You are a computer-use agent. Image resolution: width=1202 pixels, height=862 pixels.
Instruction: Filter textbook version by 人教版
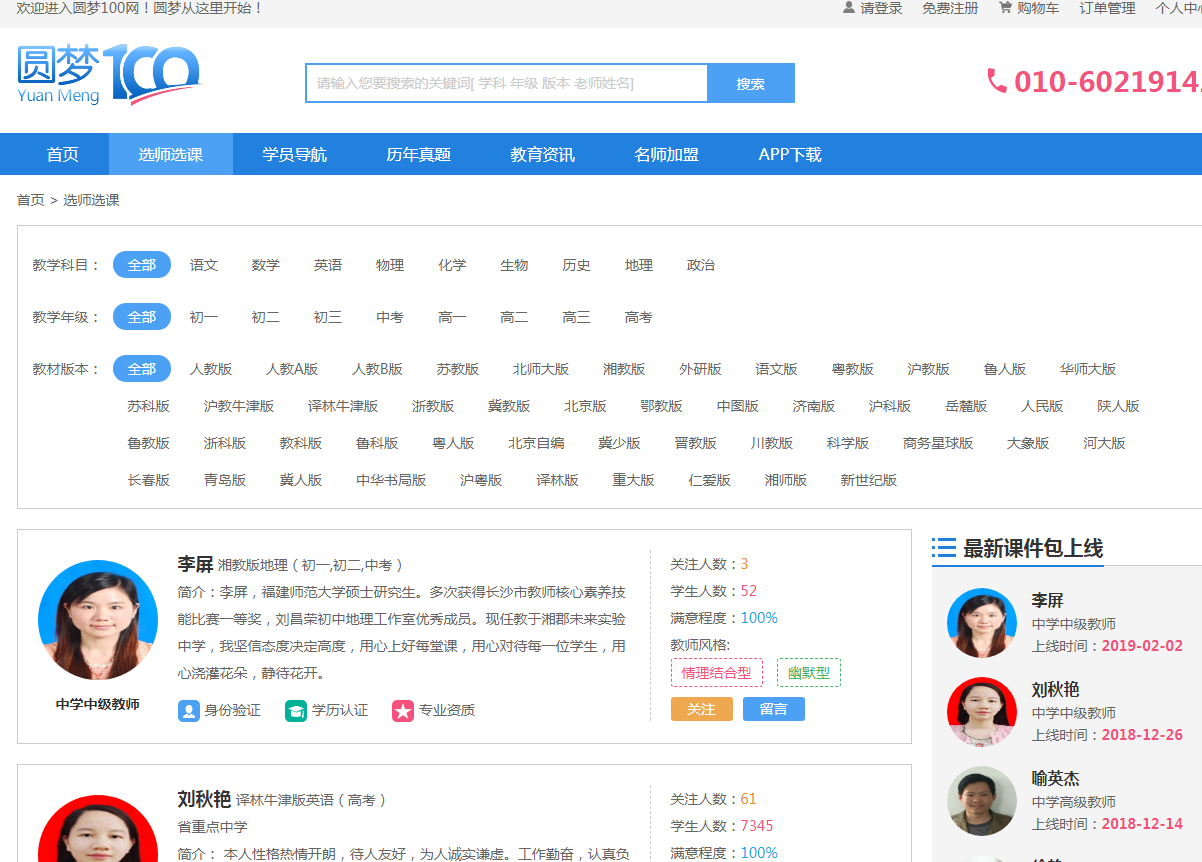coord(211,369)
